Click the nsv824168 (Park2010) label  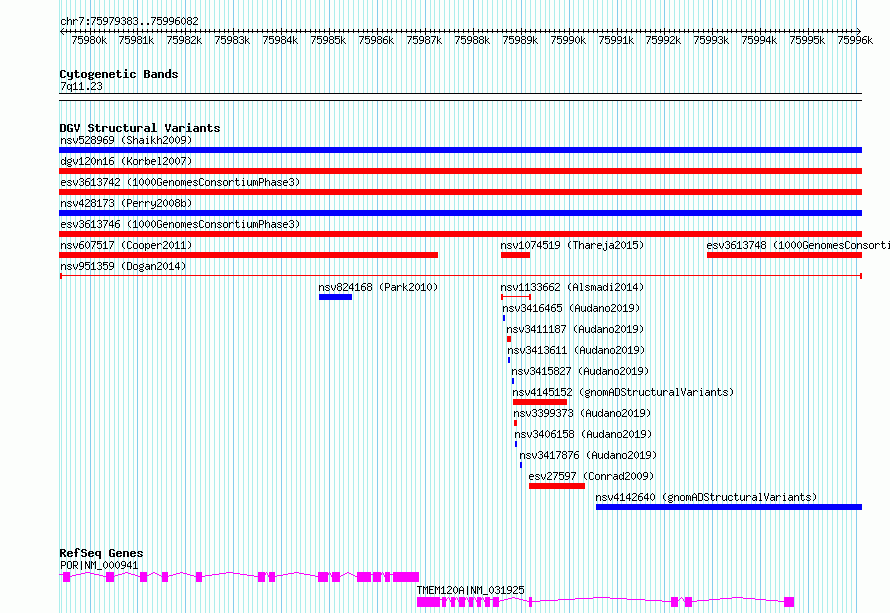378,287
